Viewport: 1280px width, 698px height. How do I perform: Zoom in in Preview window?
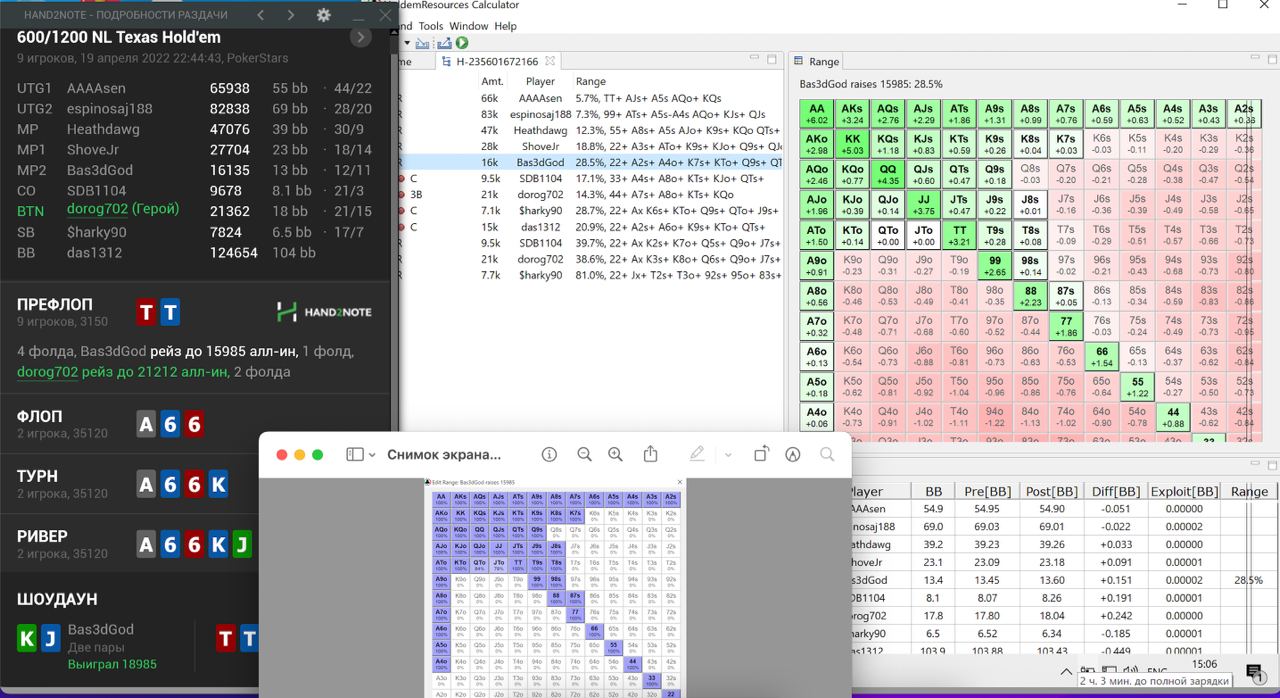tap(615, 454)
